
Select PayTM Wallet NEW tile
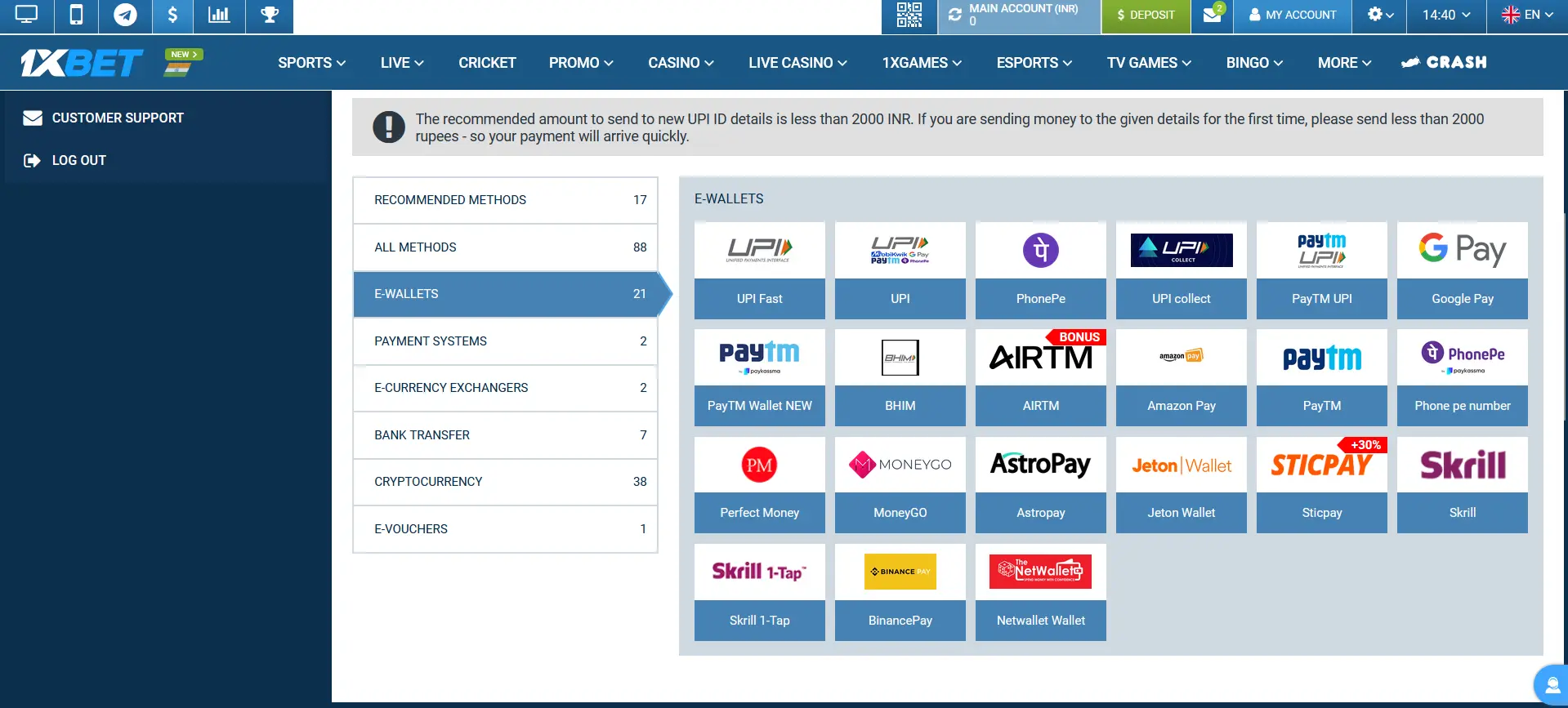click(x=760, y=377)
